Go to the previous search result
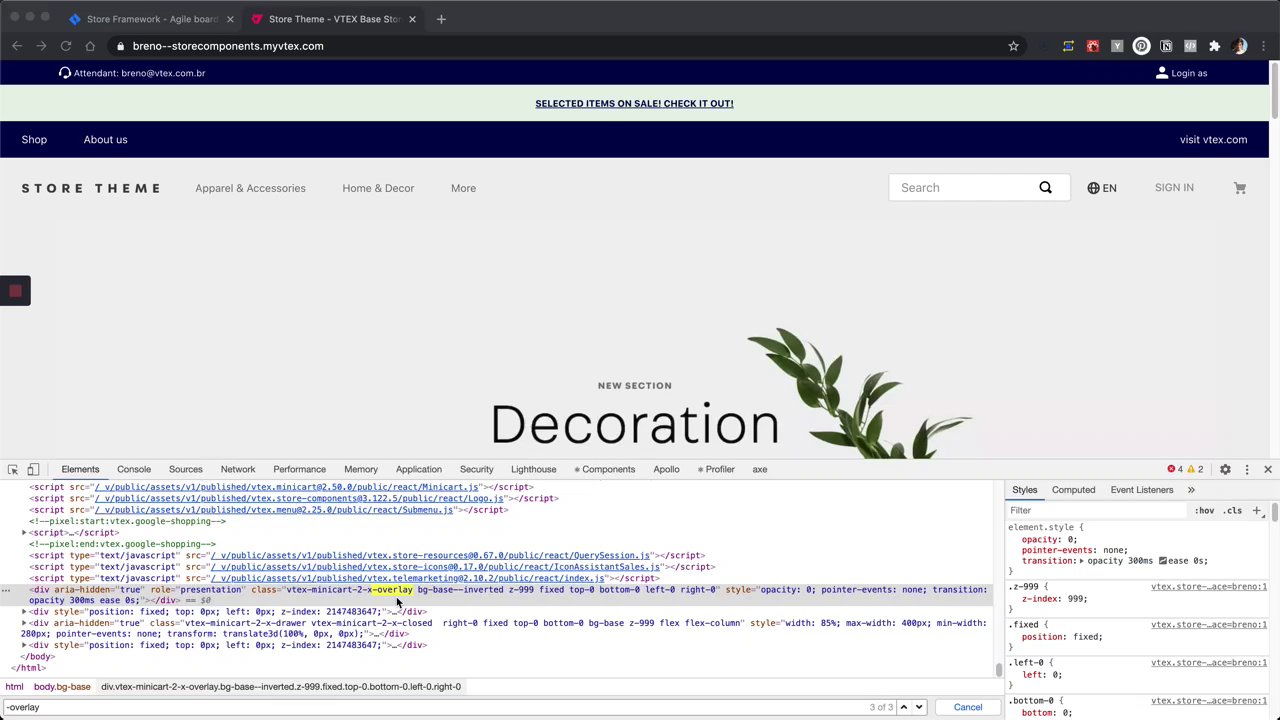The image size is (1280, 720). click(903, 707)
